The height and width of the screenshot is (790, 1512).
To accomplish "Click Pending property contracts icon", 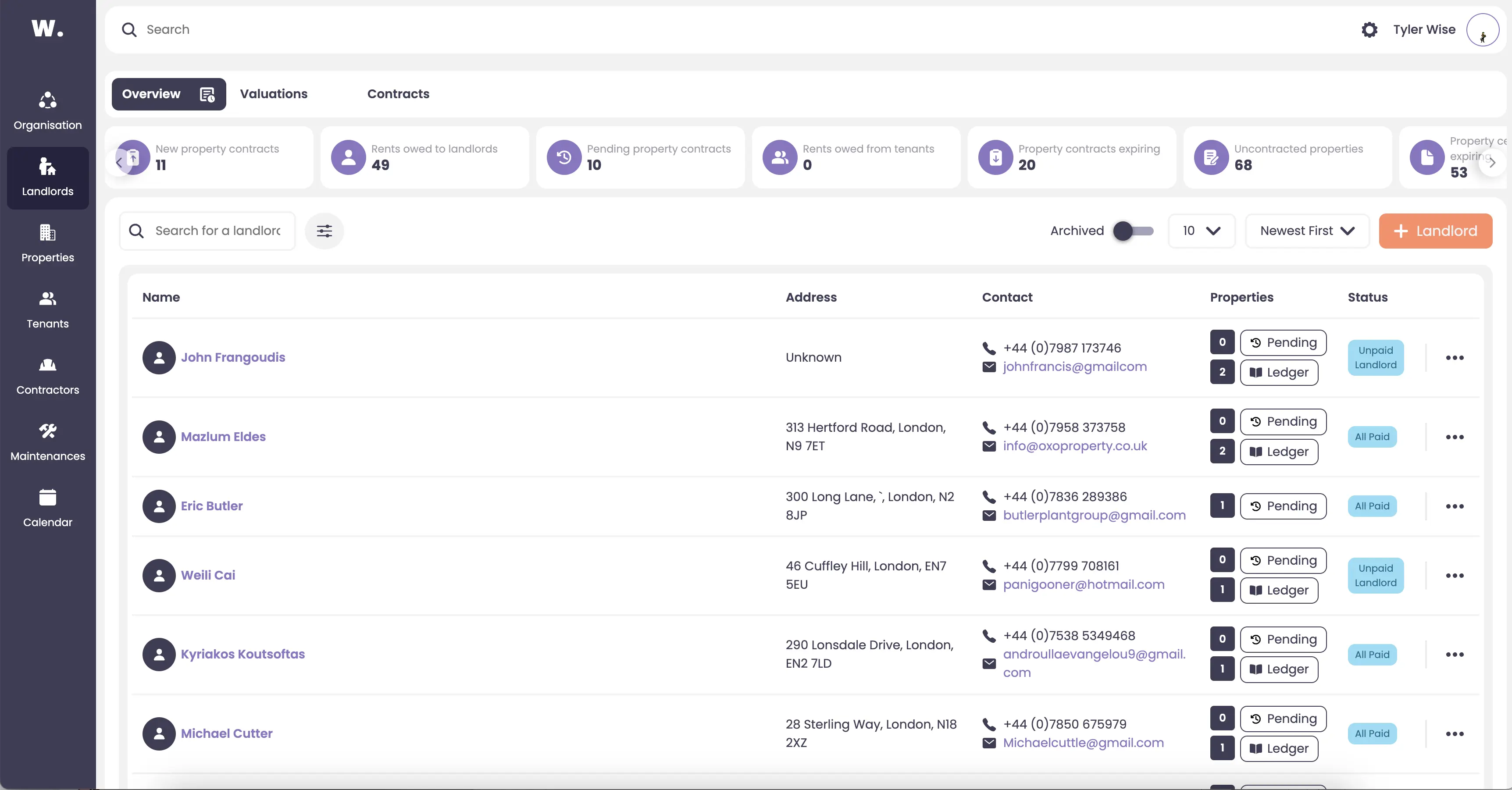I will (x=564, y=157).
